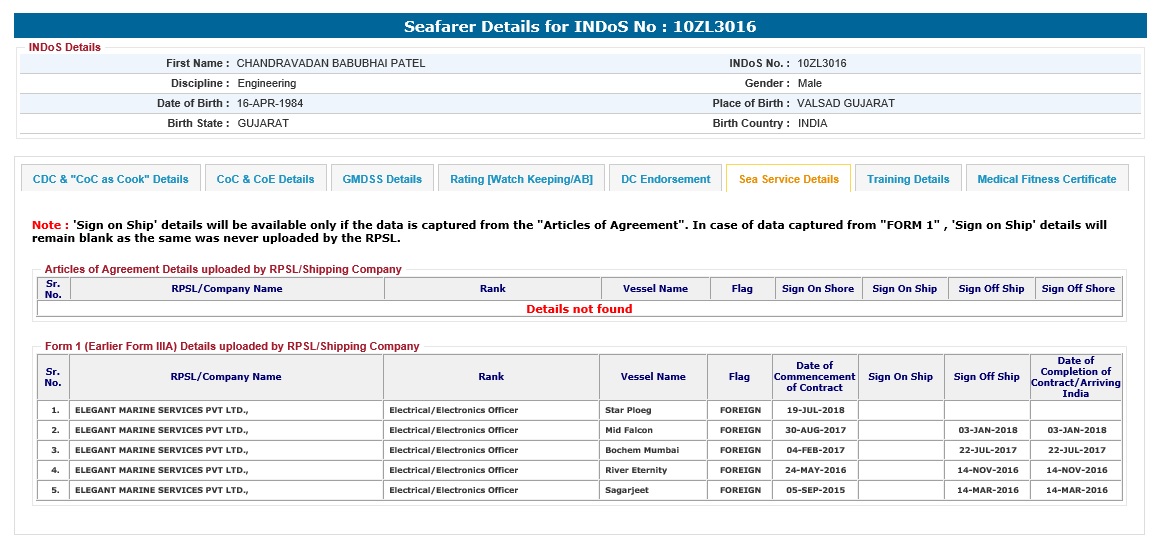Click the Sign On Shore column header
Screen dimensions: 1160x556
click(x=817, y=289)
